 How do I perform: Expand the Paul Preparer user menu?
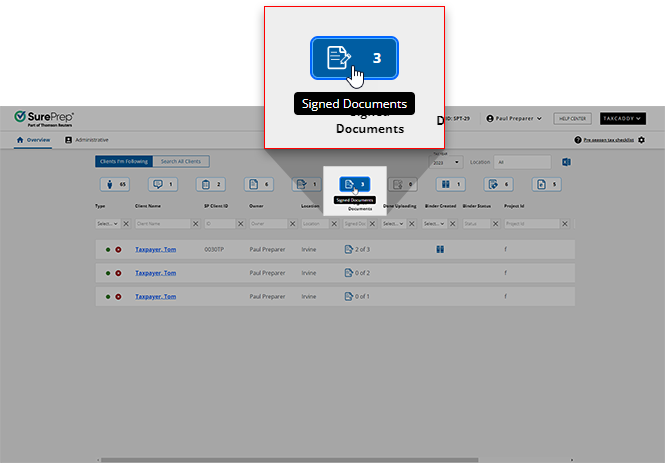tap(514, 119)
